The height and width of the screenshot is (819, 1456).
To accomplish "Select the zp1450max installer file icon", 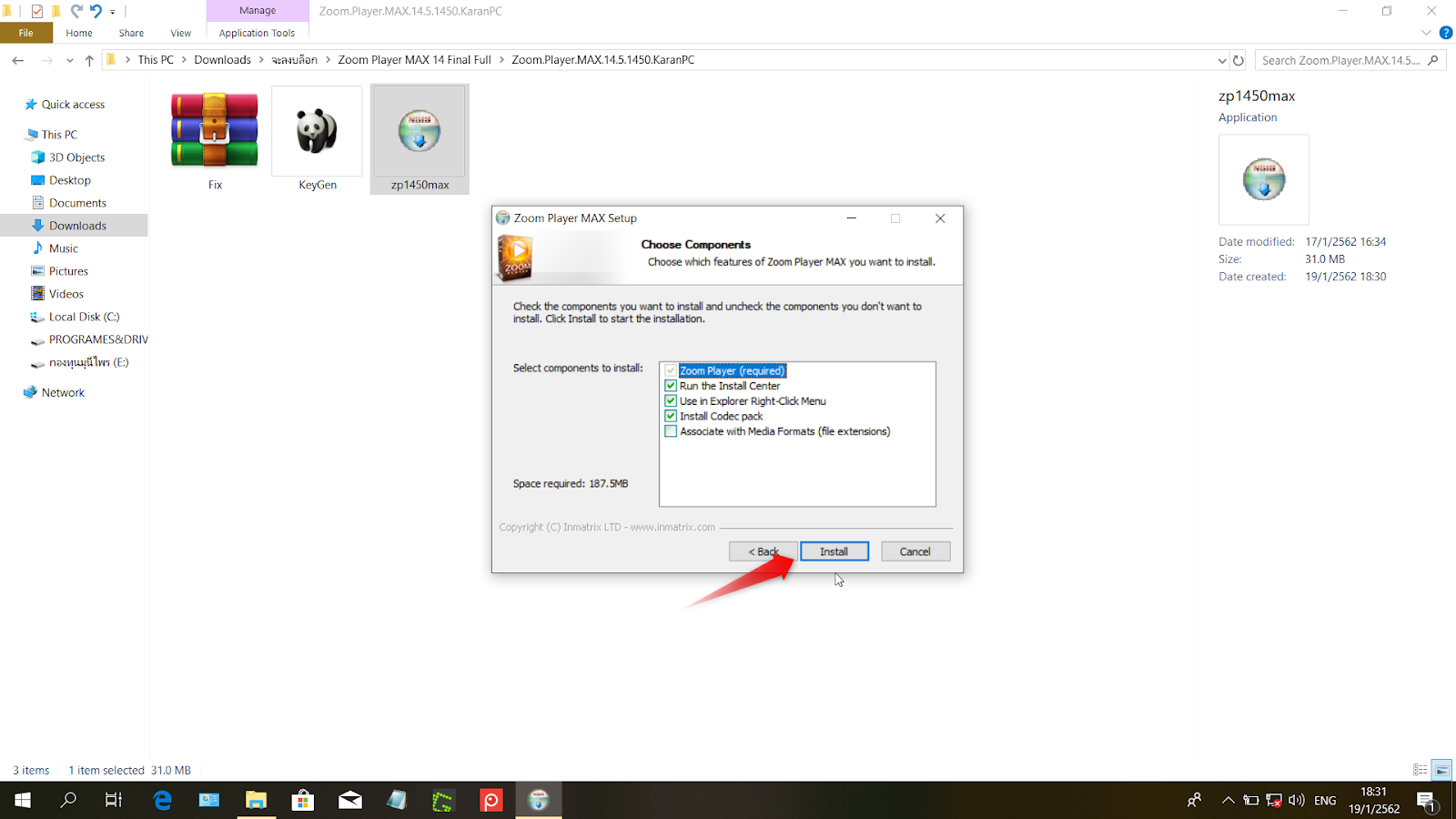I will pyautogui.click(x=420, y=131).
